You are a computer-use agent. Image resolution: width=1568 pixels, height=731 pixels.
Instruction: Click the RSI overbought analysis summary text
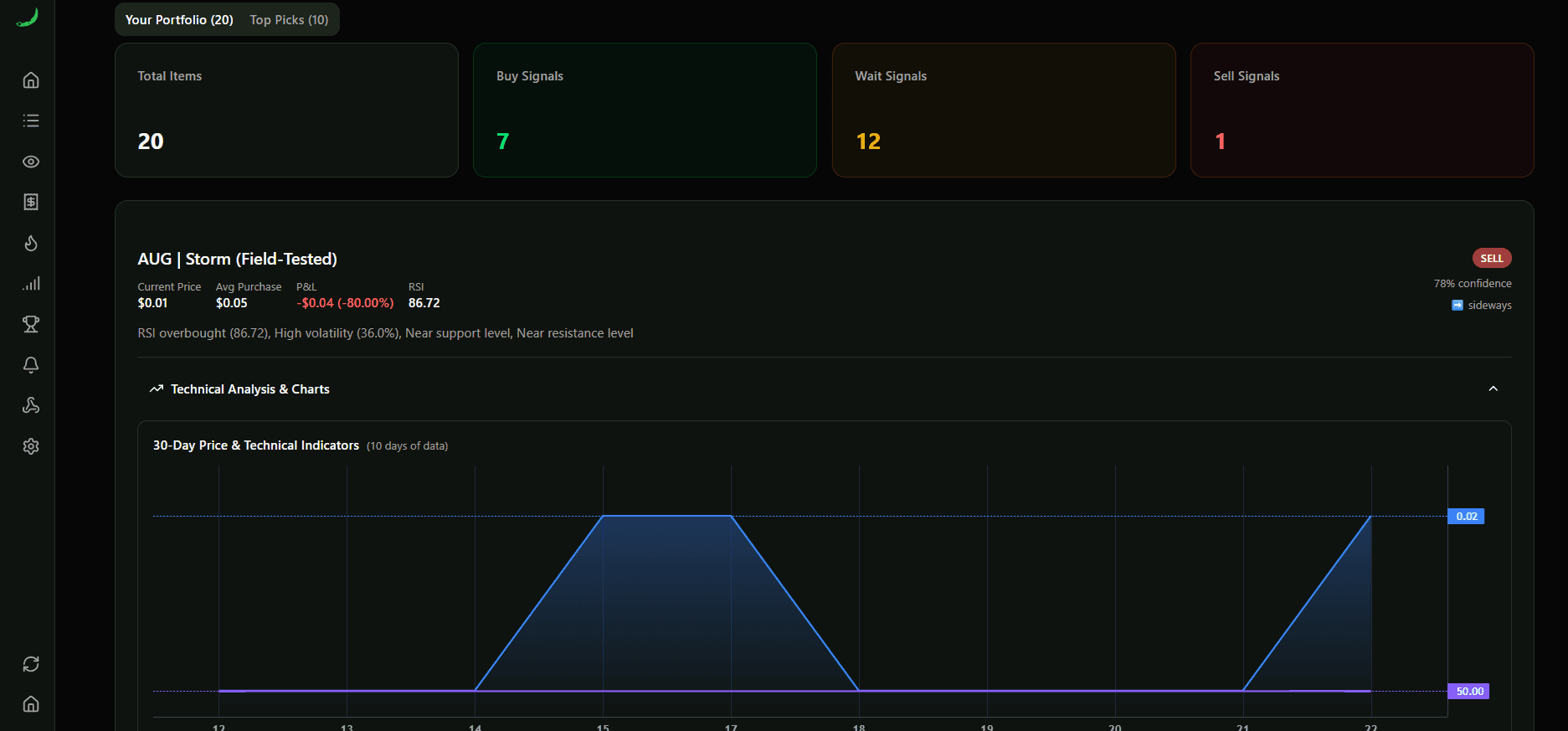click(385, 333)
